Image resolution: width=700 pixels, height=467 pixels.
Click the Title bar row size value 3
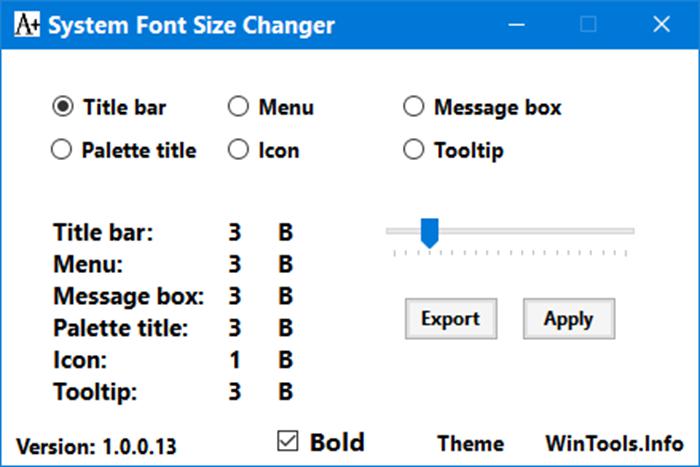(235, 233)
